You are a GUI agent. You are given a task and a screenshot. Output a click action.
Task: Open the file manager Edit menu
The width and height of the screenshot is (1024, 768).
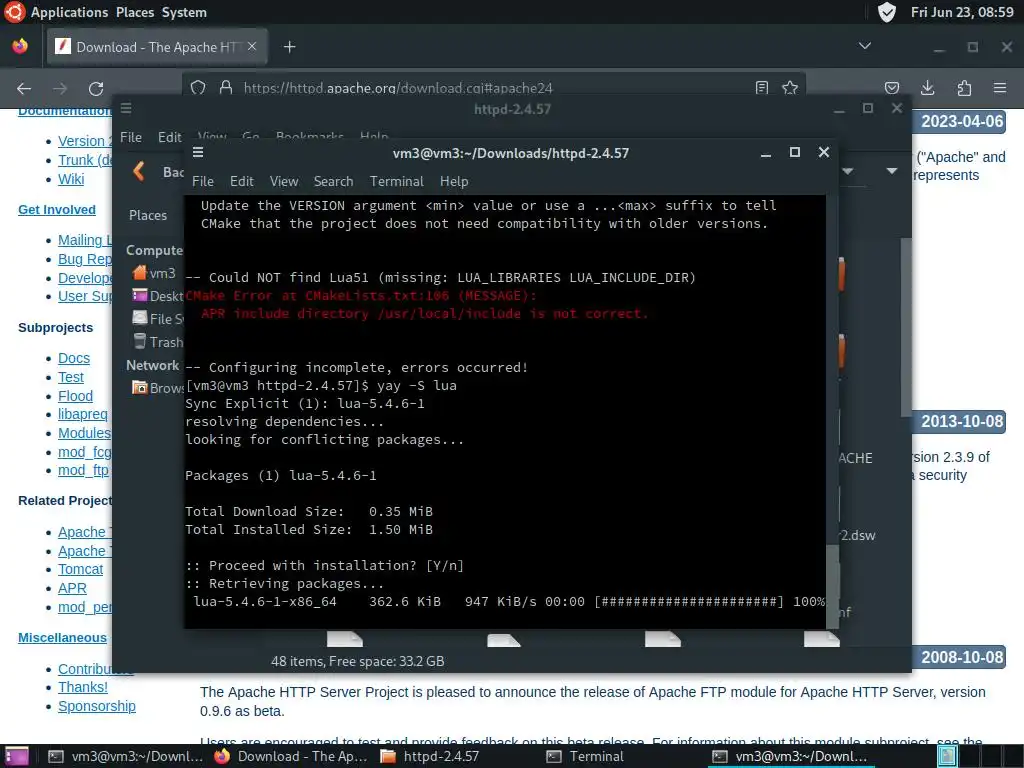[169, 137]
